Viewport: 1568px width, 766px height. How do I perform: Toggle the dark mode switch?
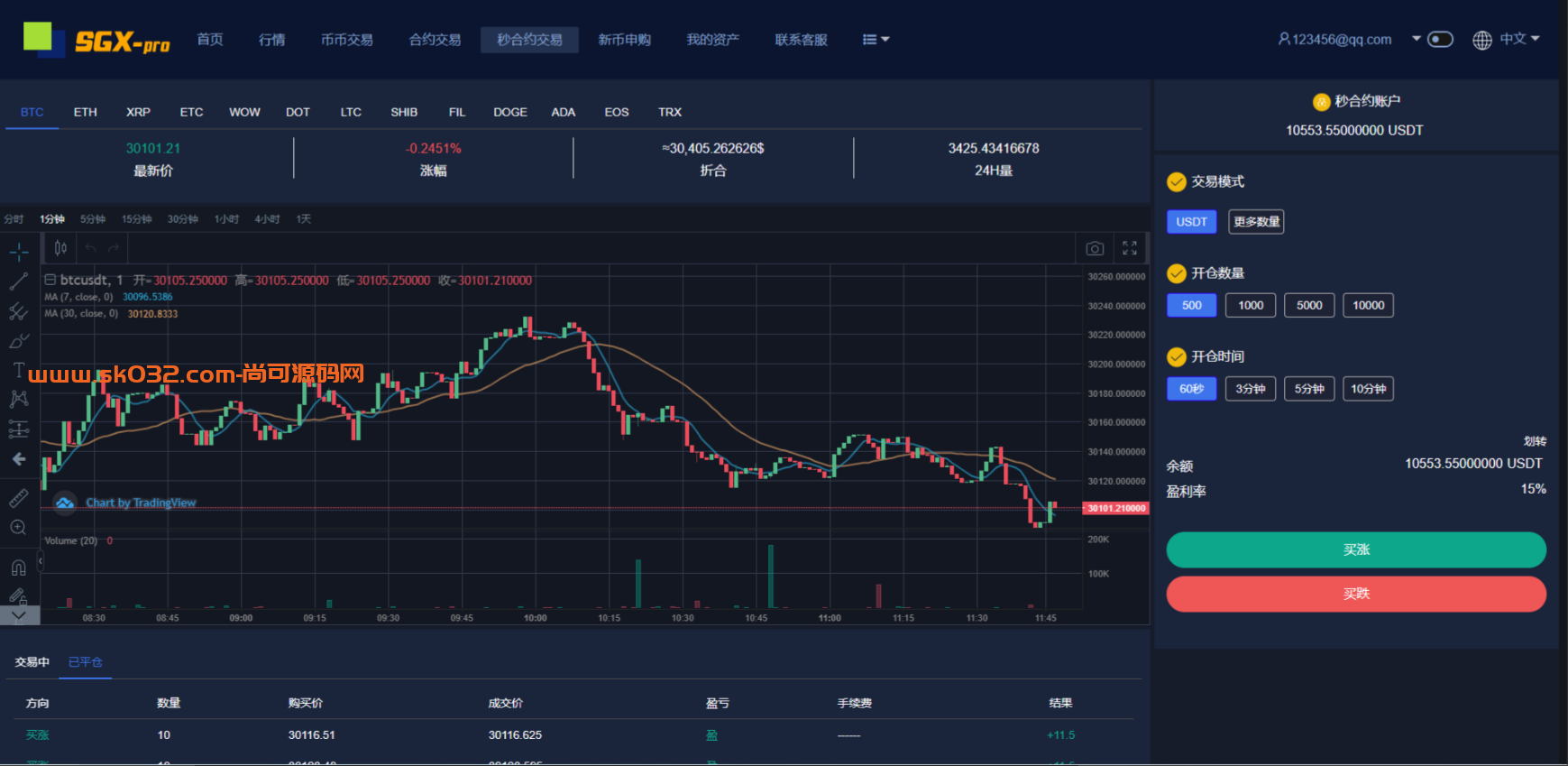pyautogui.click(x=1440, y=39)
